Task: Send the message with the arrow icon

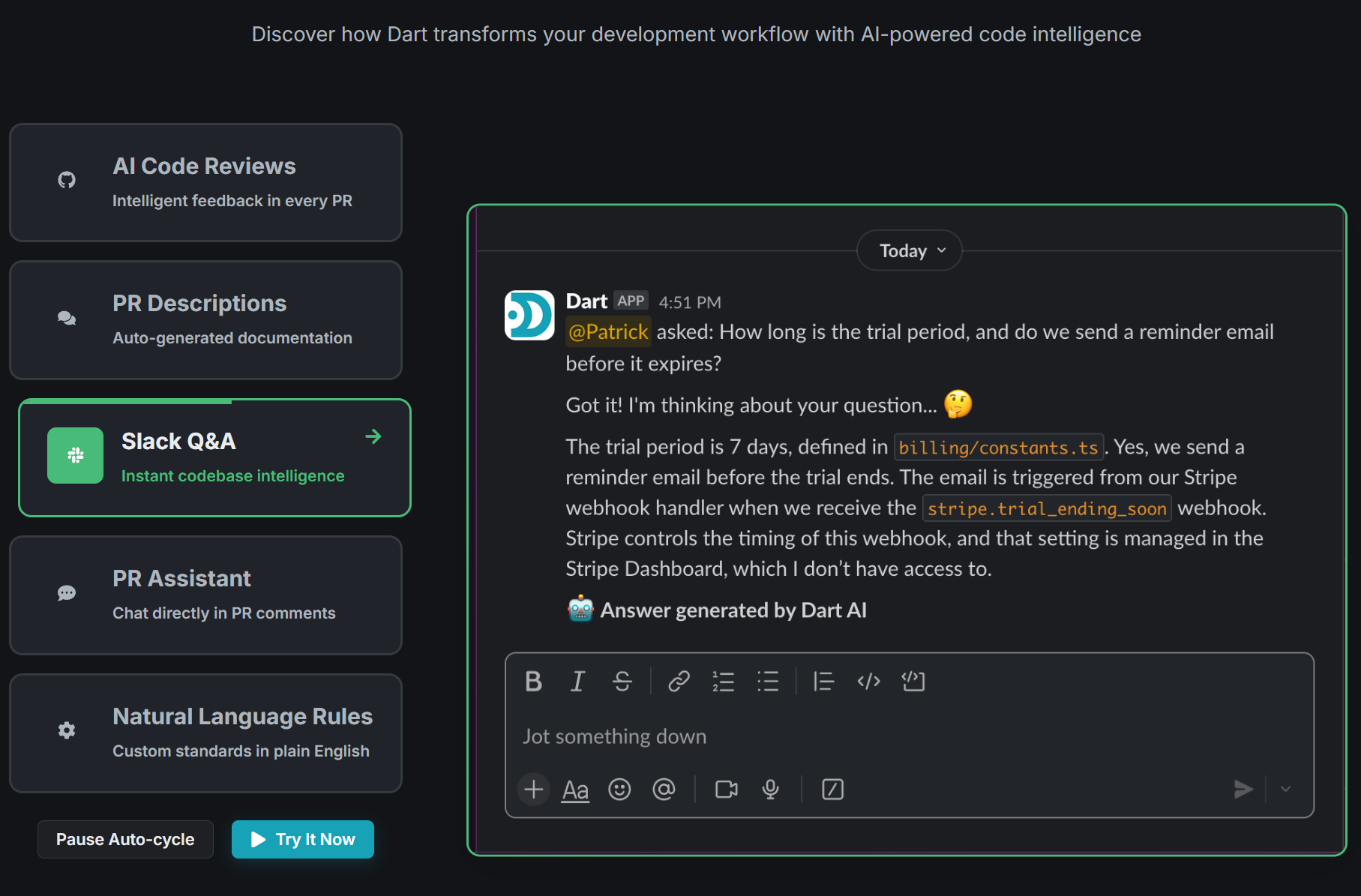Action: (1243, 789)
